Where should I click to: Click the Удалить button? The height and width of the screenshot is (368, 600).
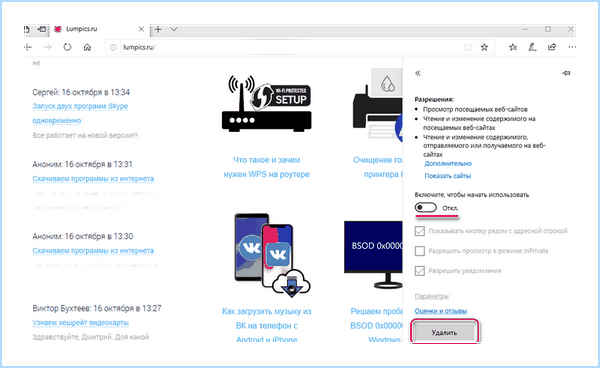tap(444, 333)
